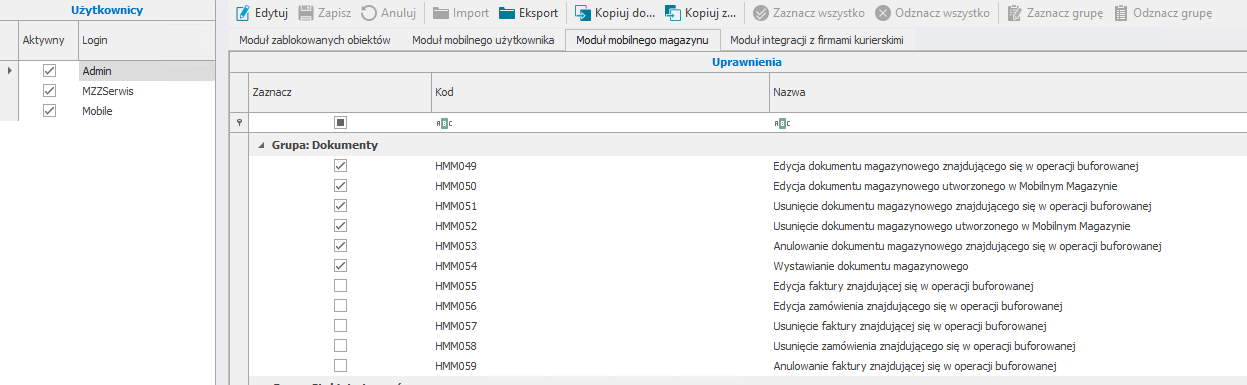Click the Eksport folder icon
Image resolution: width=1247 pixels, height=385 pixels.
coord(507,14)
